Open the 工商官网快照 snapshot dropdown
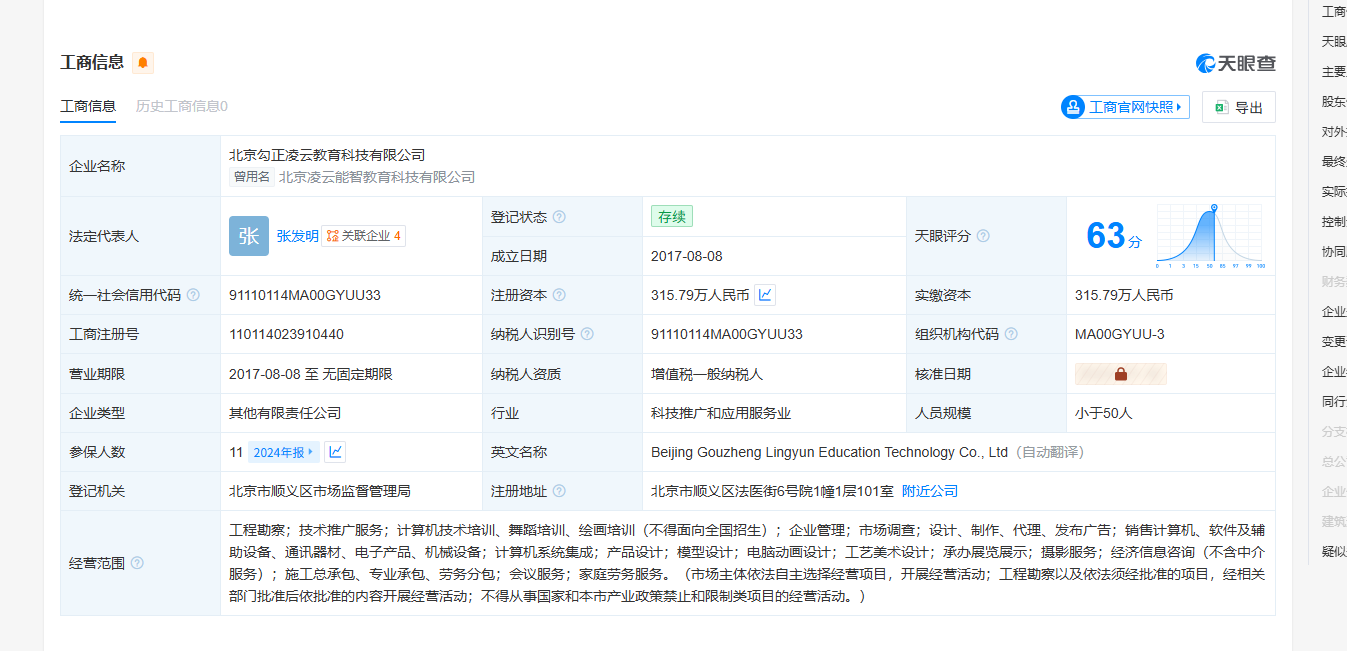This screenshot has width=1347, height=651. pyautogui.click(x=1125, y=107)
